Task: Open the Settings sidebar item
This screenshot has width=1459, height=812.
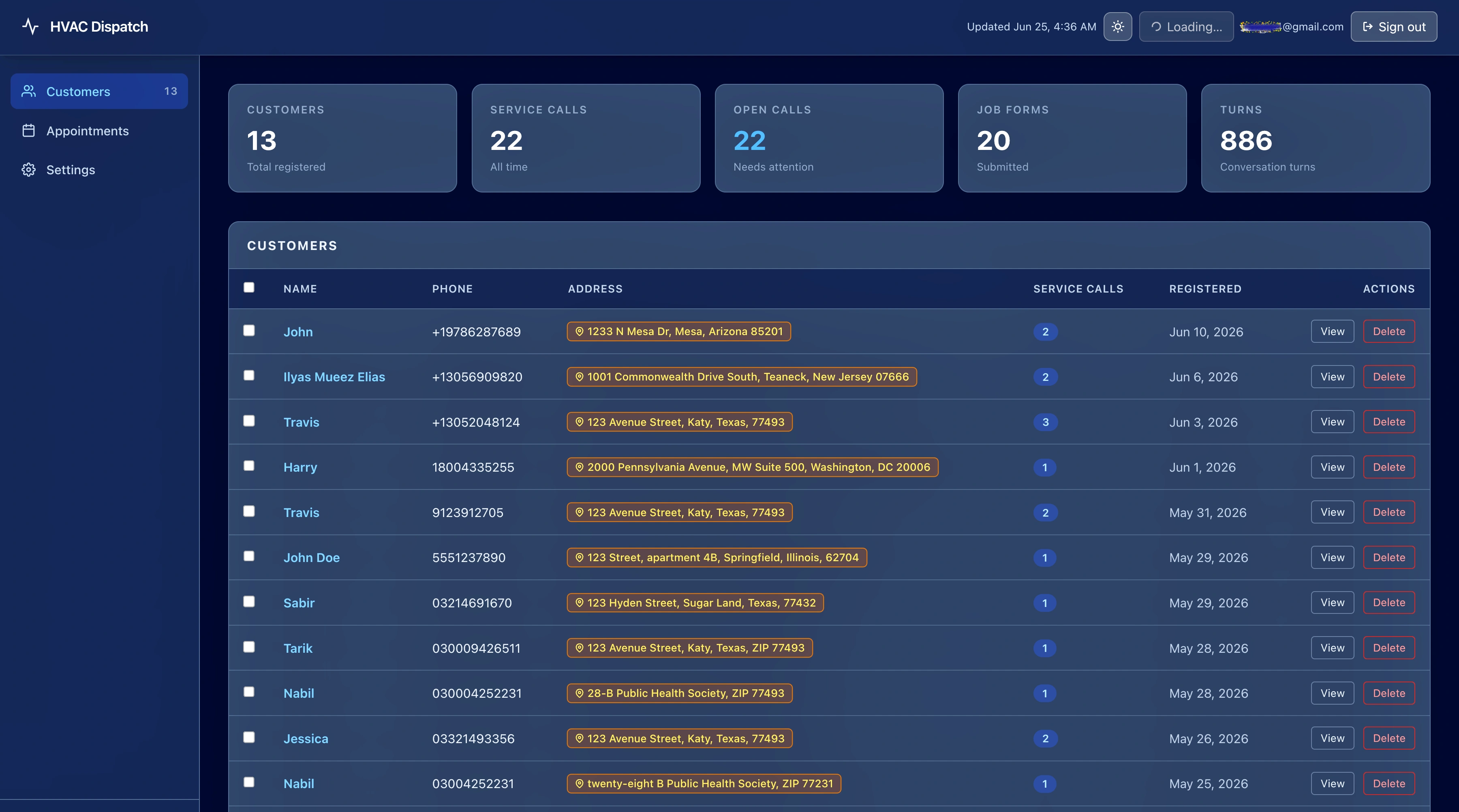Action: [x=99, y=170]
